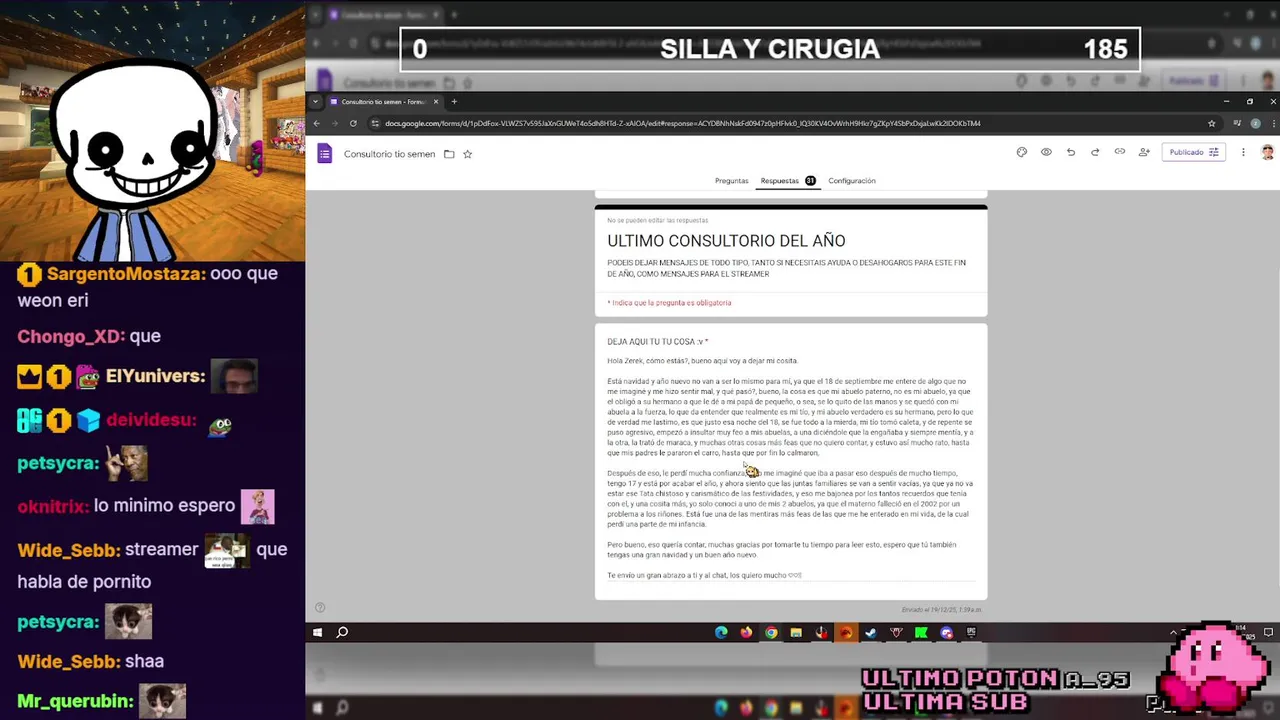Click the redo arrow in Forms toolbar
The width and height of the screenshot is (1280, 720).
pyautogui.click(x=1095, y=152)
